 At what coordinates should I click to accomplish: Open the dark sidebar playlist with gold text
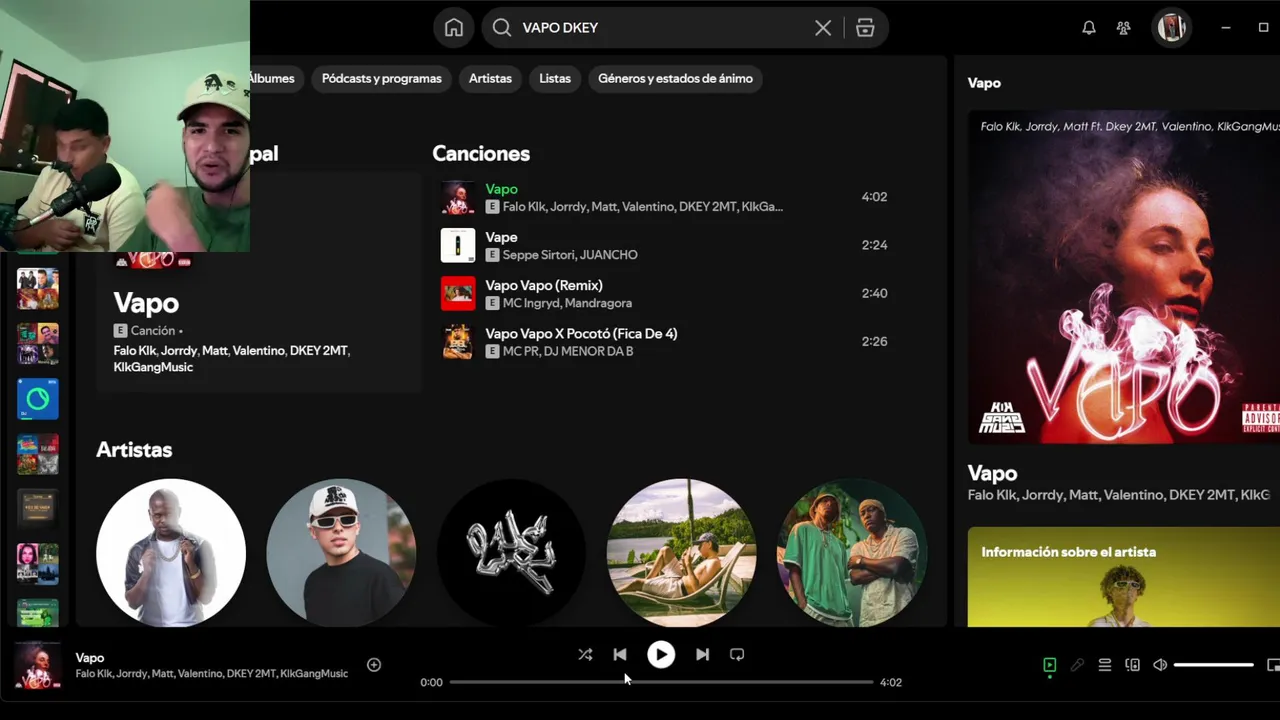coord(38,510)
